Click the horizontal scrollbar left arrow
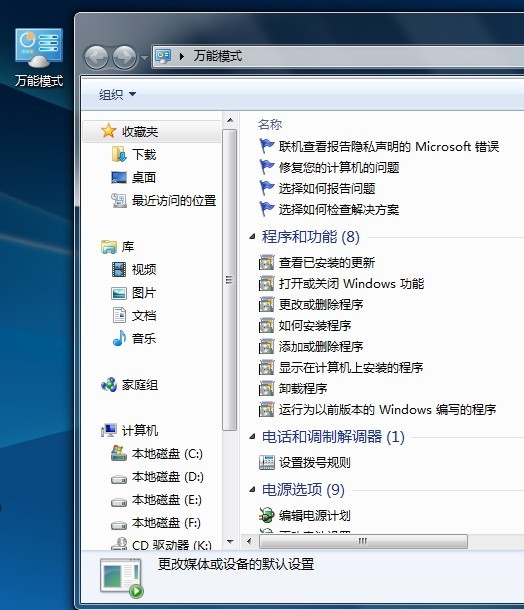Viewport: 524px width, 610px height. pos(249,541)
